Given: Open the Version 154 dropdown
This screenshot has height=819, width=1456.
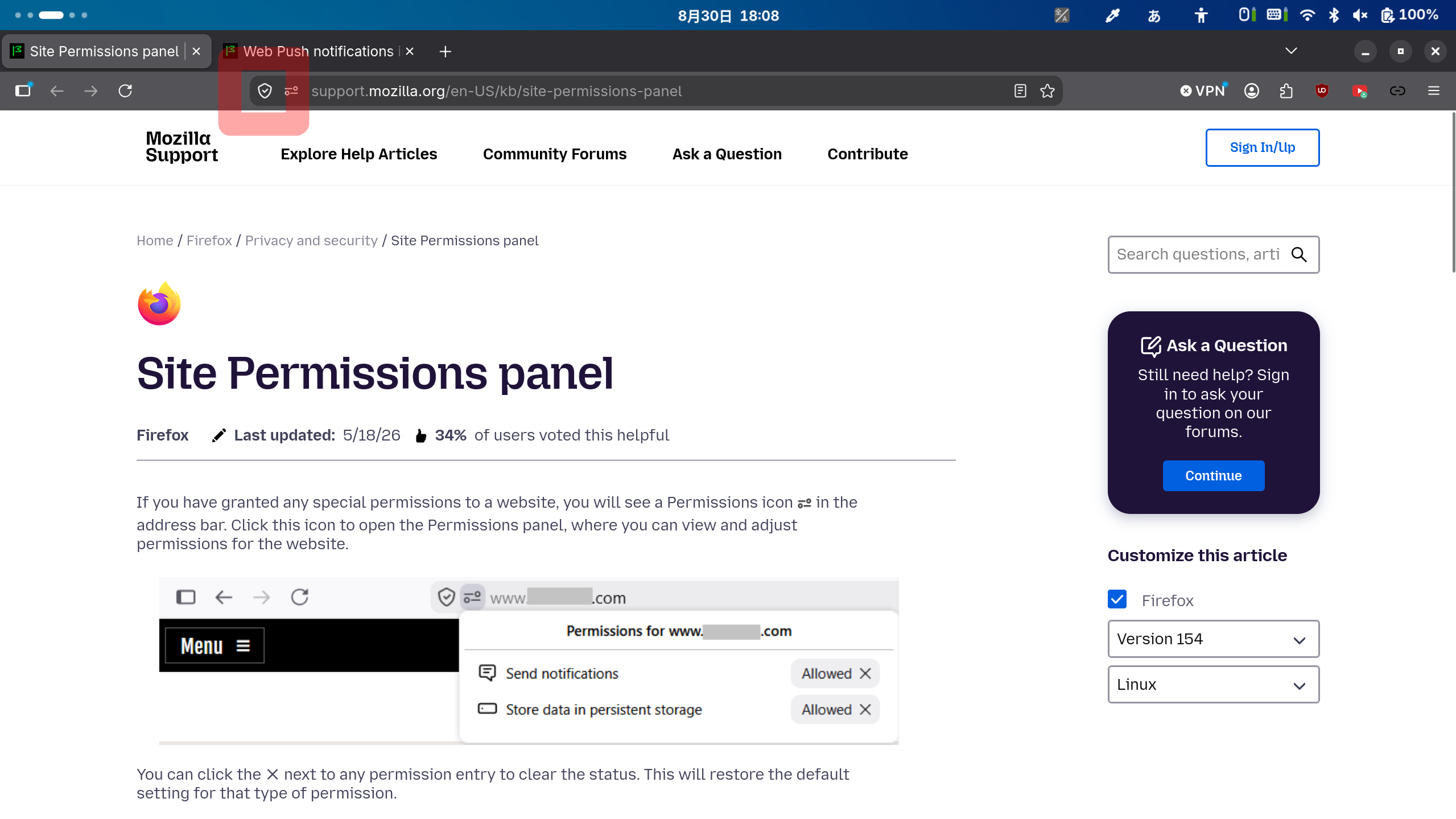Looking at the screenshot, I should pyautogui.click(x=1213, y=639).
